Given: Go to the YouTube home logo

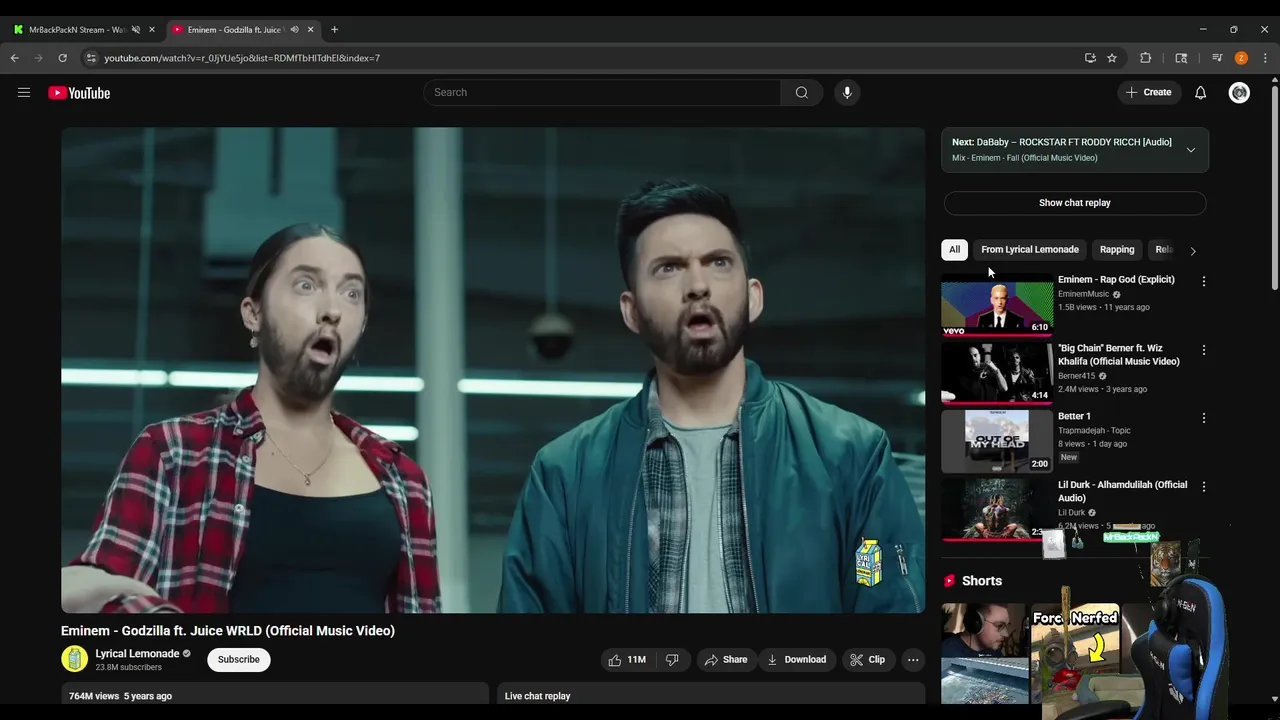Looking at the screenshot, I should click(79, 93).
